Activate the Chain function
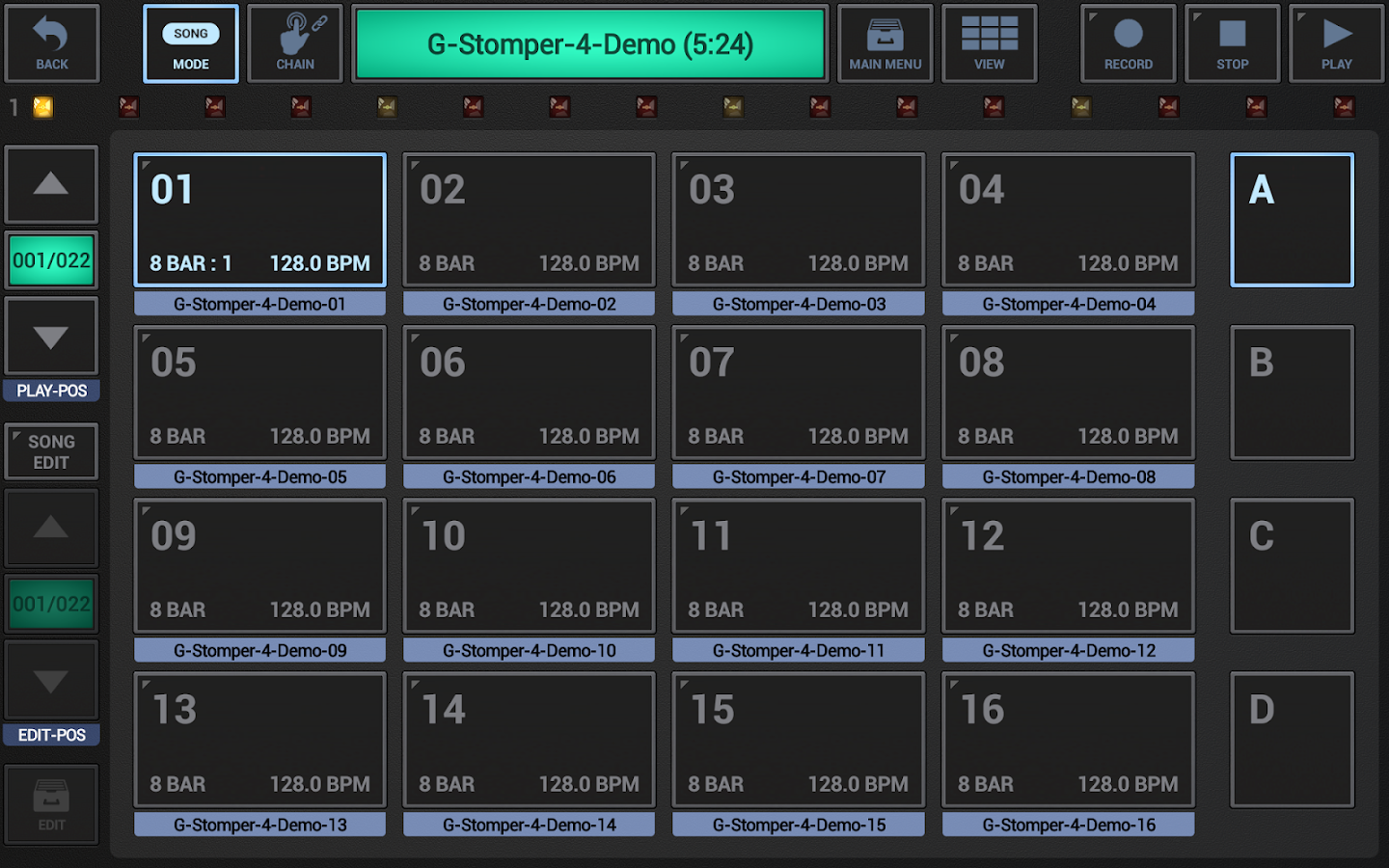Viewport: 1389px width, 868px height. coord(294,42)
